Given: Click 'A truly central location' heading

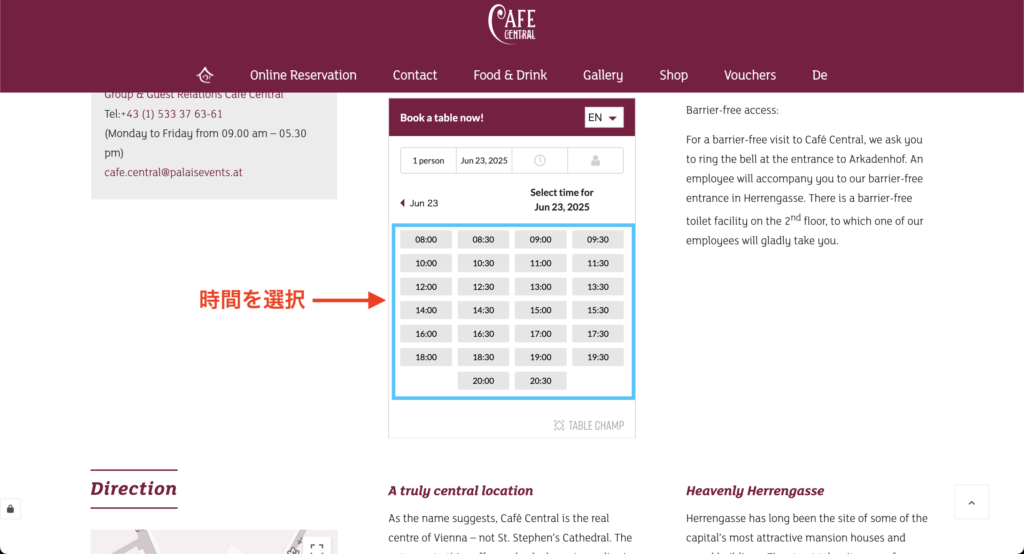Looking at the screenshot, I should point(460,491).
